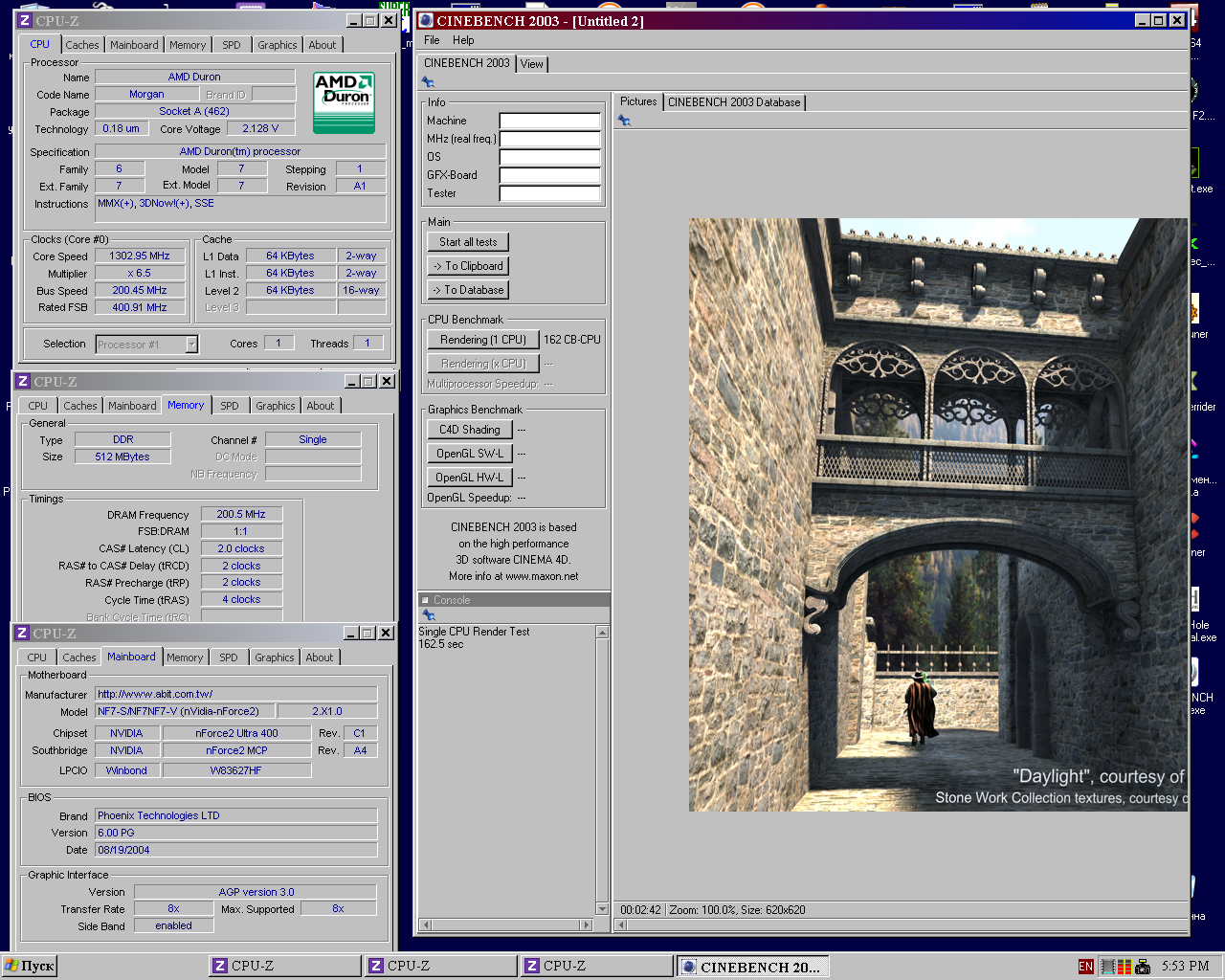Click the http://www.abit.com.tw/ manufacturer field
Viewport: 1225px width, 980px height.
tap(236, 694)
